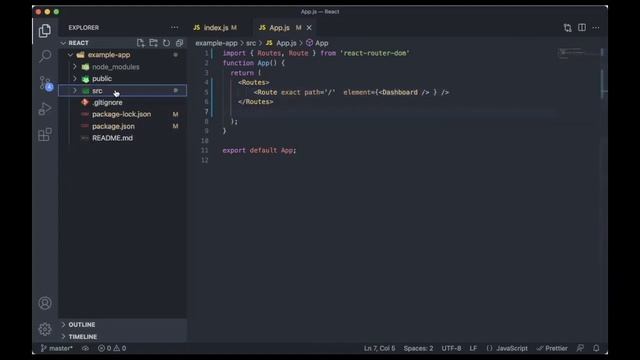
Task: Click New Folder icon in REACT header
Action: click(153, 43)
